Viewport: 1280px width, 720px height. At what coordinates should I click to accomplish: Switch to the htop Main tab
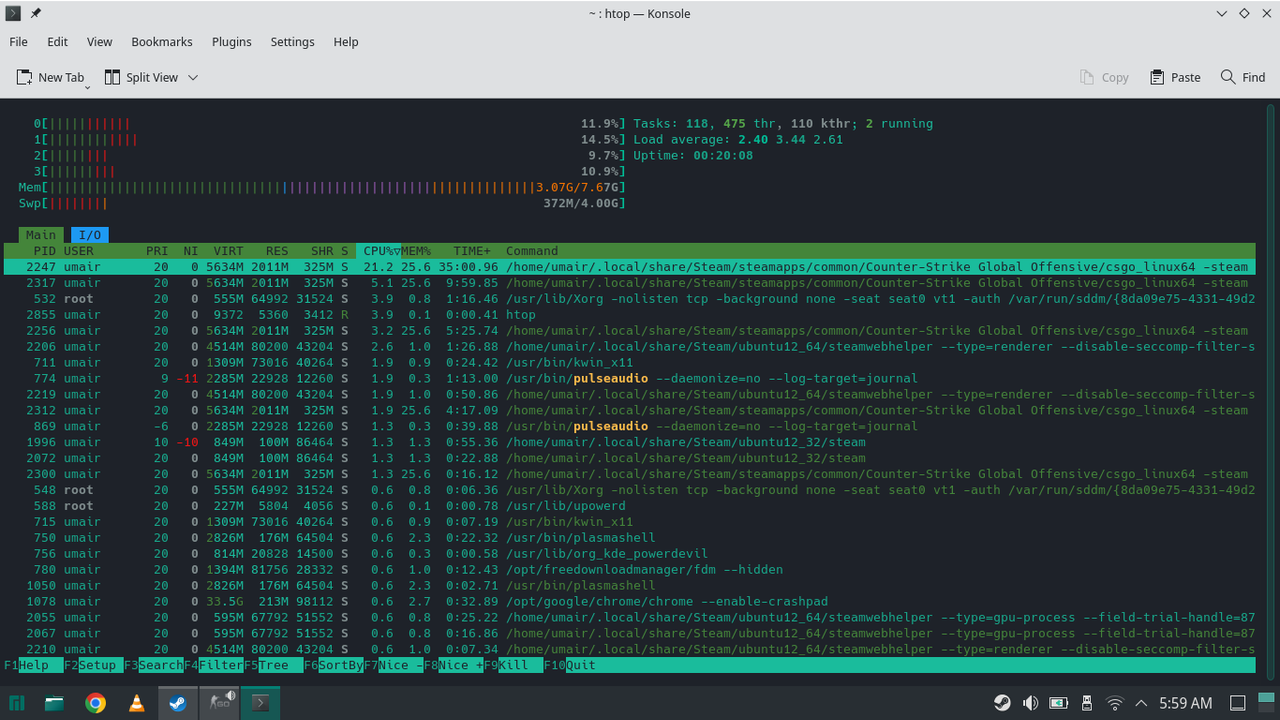pos(41,235)
